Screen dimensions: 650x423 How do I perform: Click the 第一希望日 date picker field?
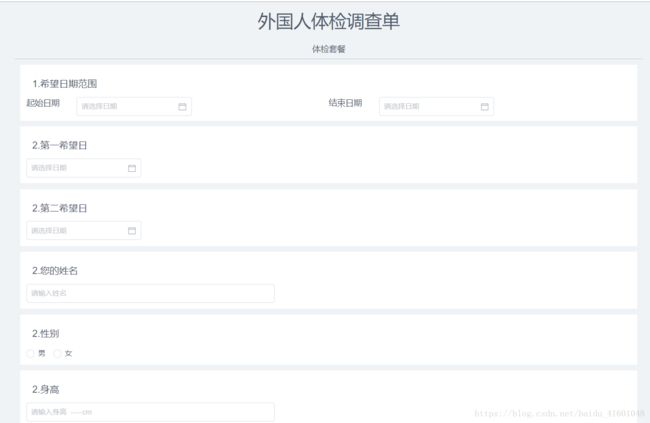[x=84, y=168]
